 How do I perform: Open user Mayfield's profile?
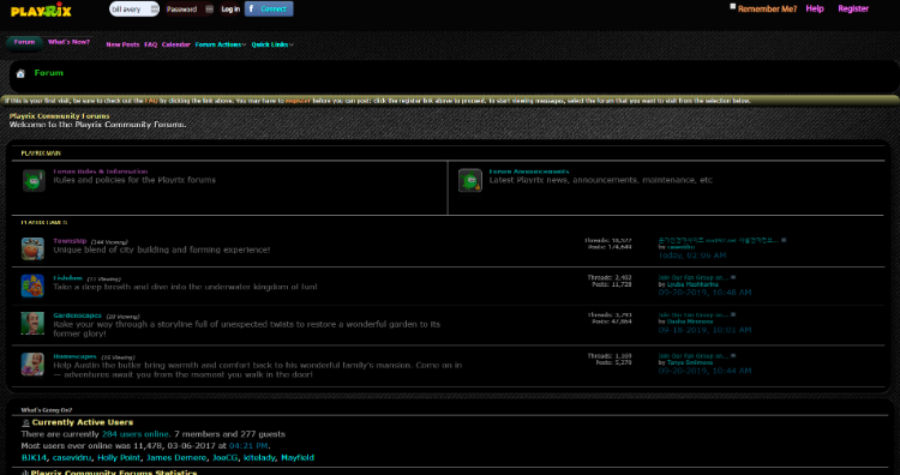[298, 458]
